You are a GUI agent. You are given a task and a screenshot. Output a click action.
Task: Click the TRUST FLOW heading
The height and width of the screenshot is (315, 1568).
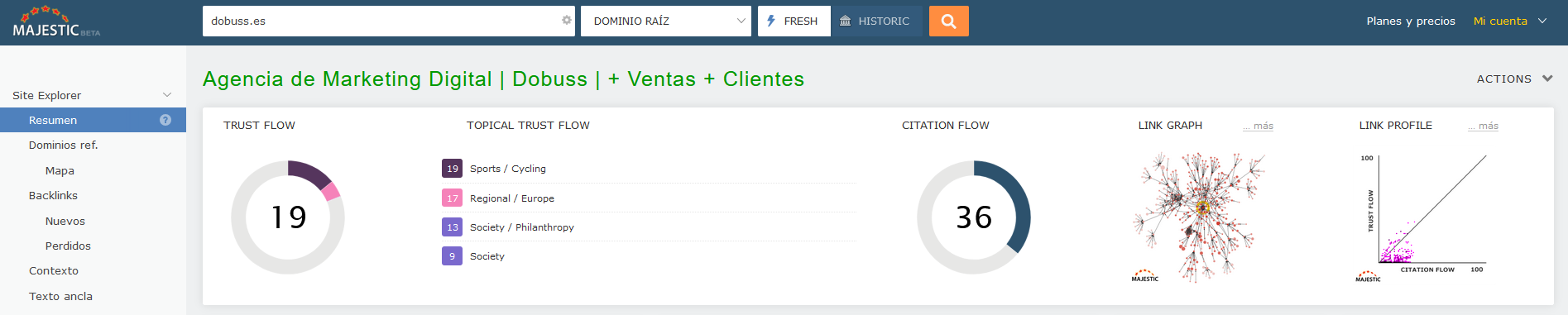tap(259, 126)
